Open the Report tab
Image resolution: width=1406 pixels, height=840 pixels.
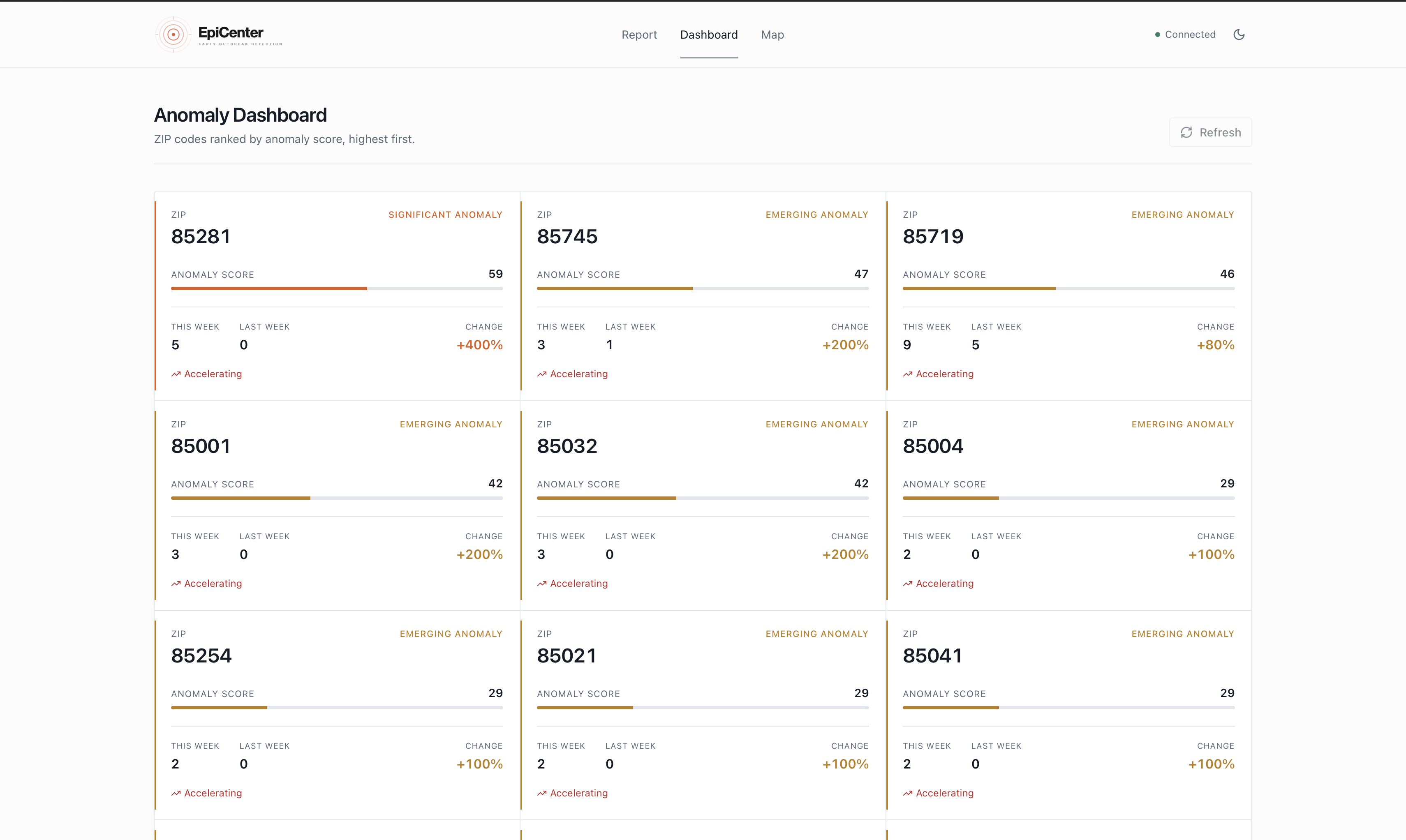(x=639, y=35)
